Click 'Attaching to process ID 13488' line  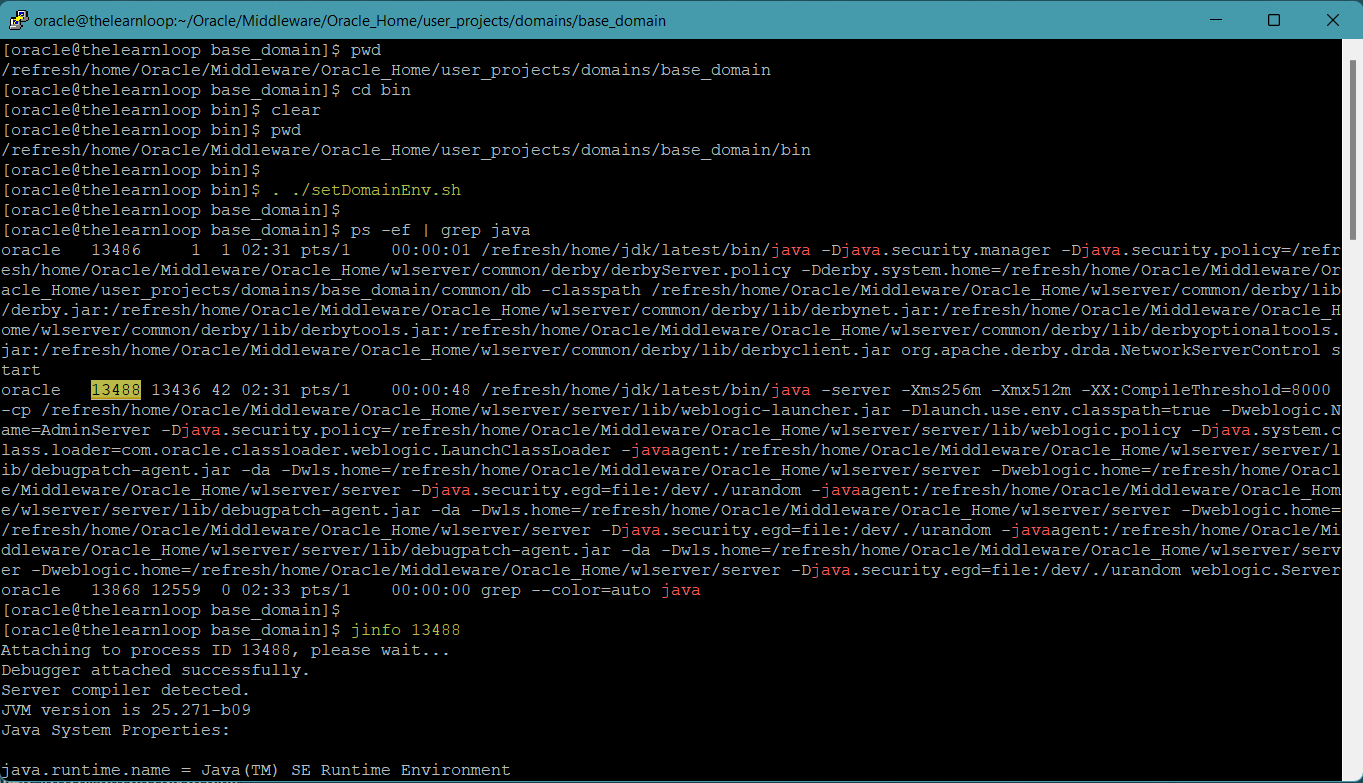(225, 650)
